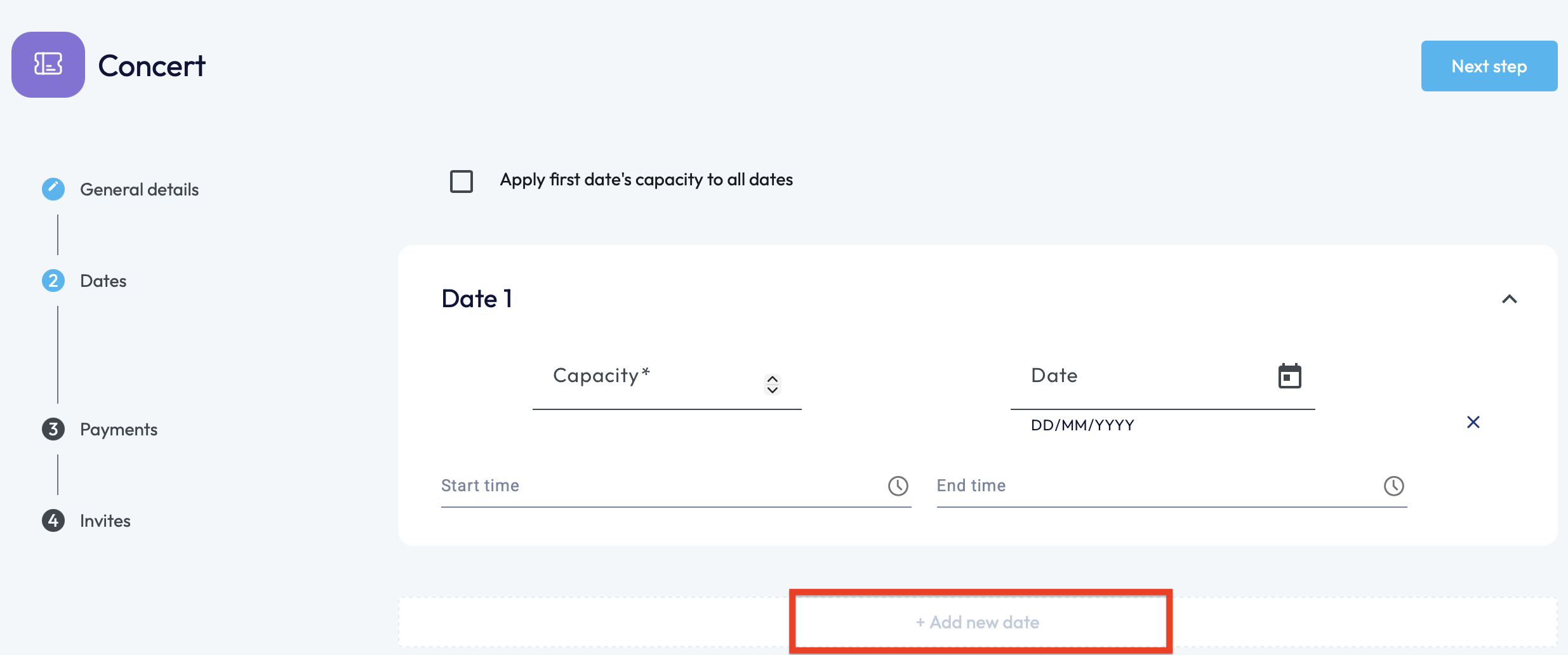Image resolution: width=1568 pixels, height=655 pixels.
Task: Click the step 2 Dates circle icon
Action: (x=53, y=281)
